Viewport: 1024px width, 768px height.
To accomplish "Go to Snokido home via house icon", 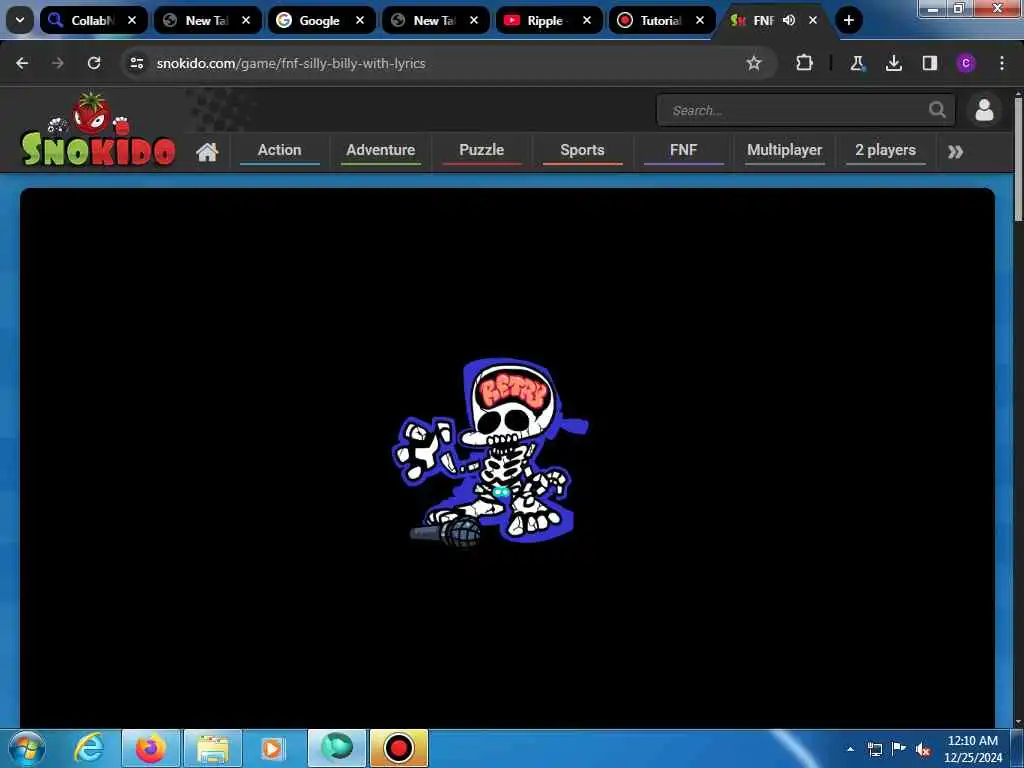I will tap(207, 152).
